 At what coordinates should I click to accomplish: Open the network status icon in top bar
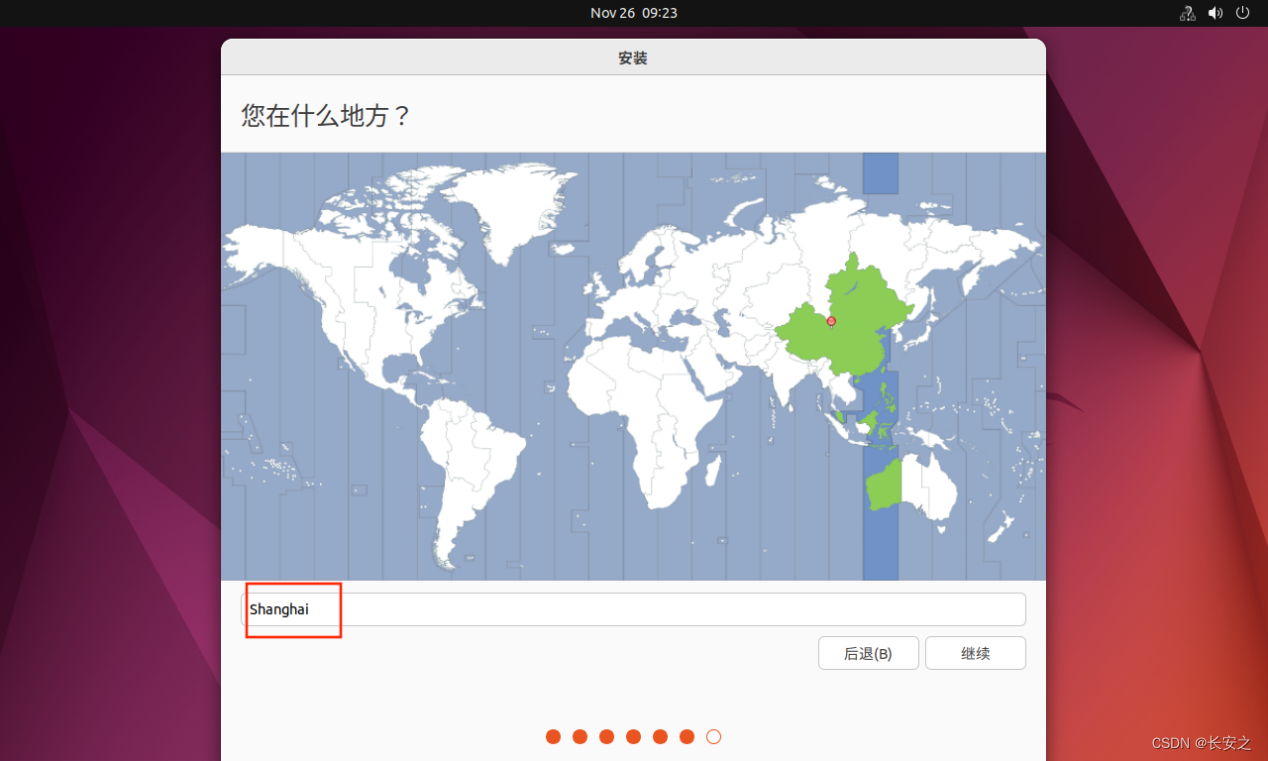click(1187, 13)
